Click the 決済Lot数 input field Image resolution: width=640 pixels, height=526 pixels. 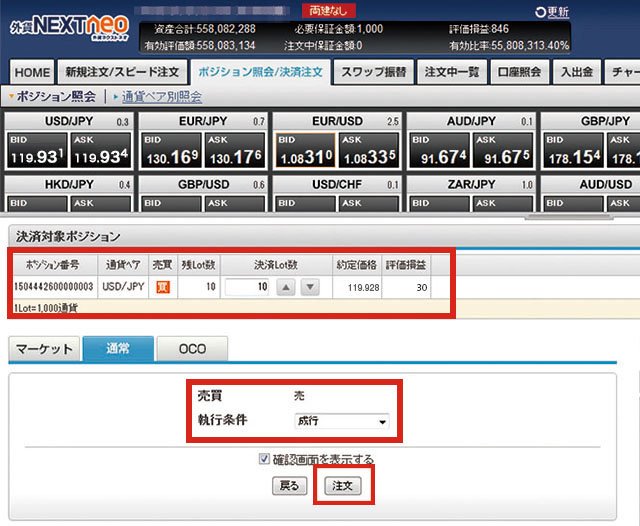pyautogui.click(x=246, y=287)
